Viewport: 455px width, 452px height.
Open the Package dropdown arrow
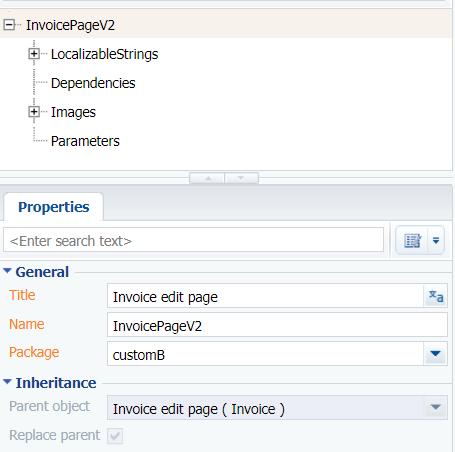coord(436,354)
